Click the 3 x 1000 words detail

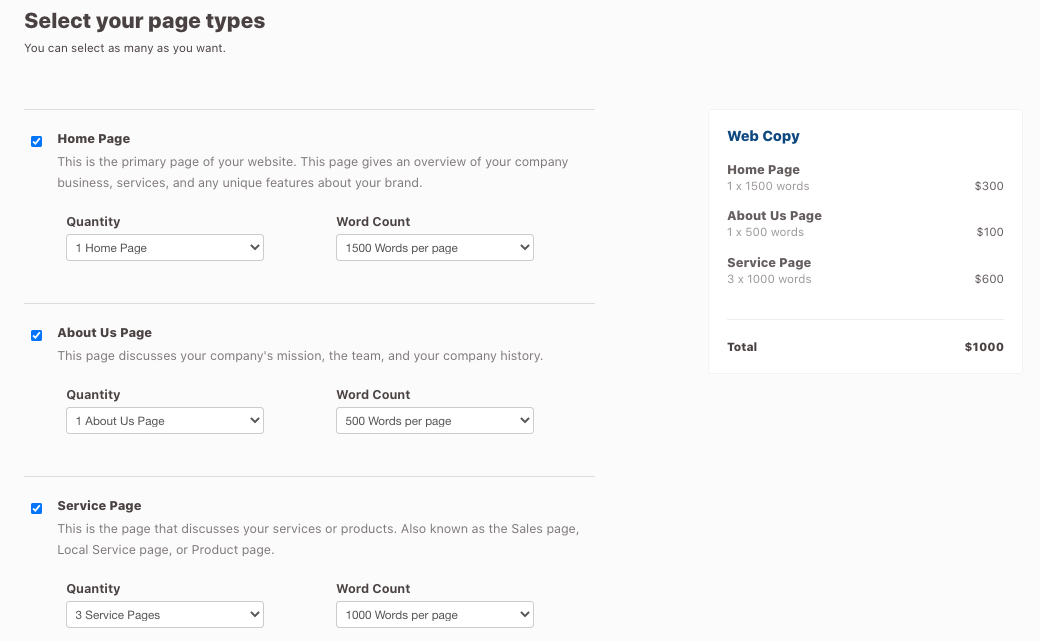point(767,279)
